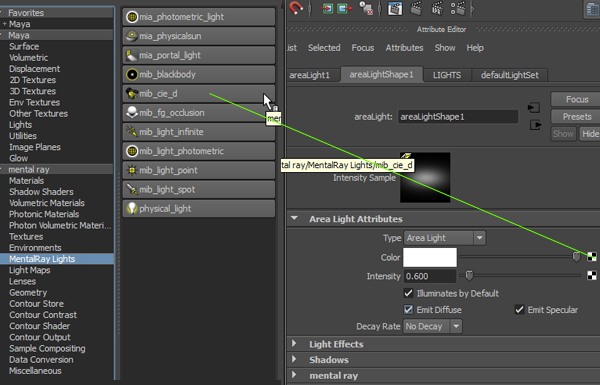Open the Attributes menu
The width and height of the screenshot is (600, 385).
coord(404,48)
